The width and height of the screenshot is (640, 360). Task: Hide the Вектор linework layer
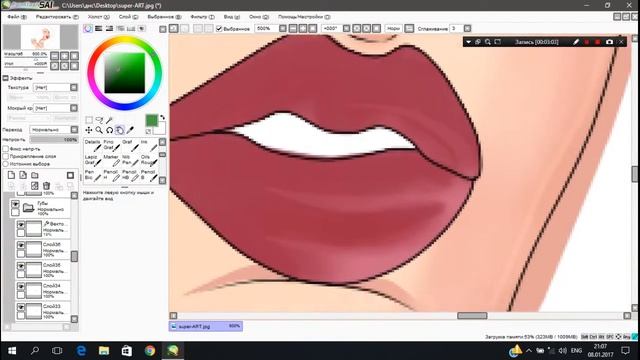[x=21, y=224]
